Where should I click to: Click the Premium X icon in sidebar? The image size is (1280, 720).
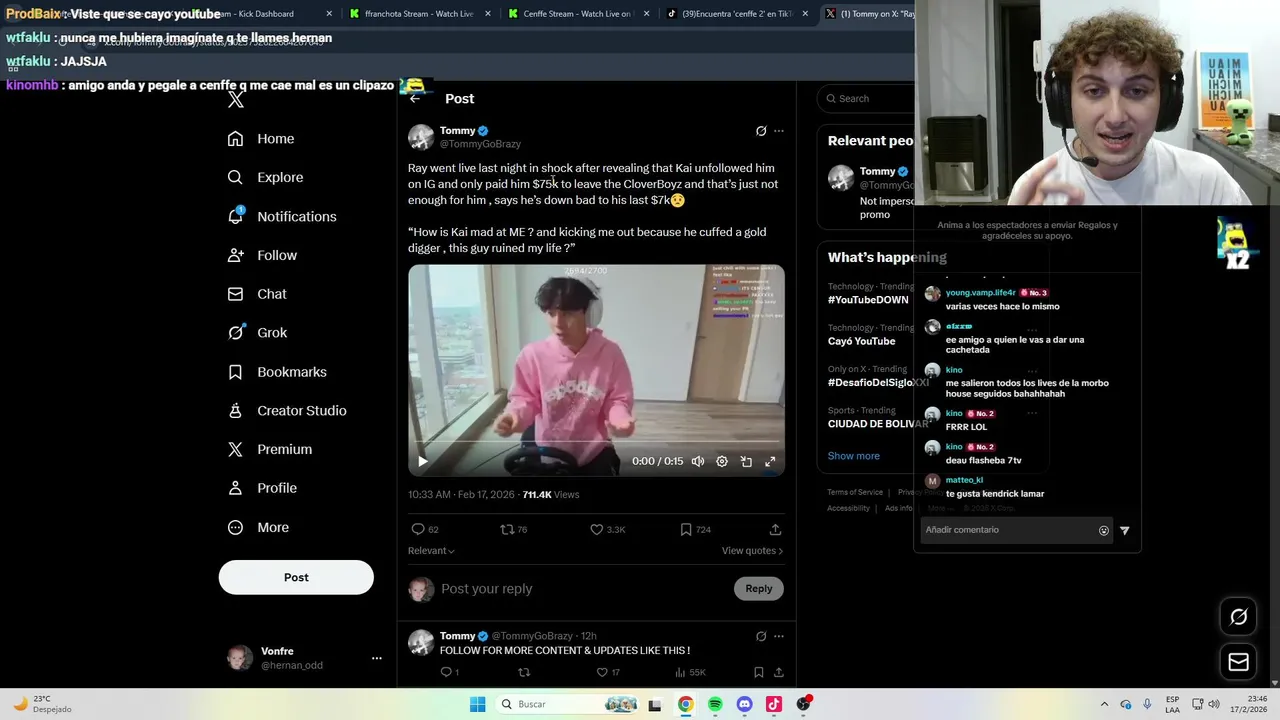pos(235,450)
